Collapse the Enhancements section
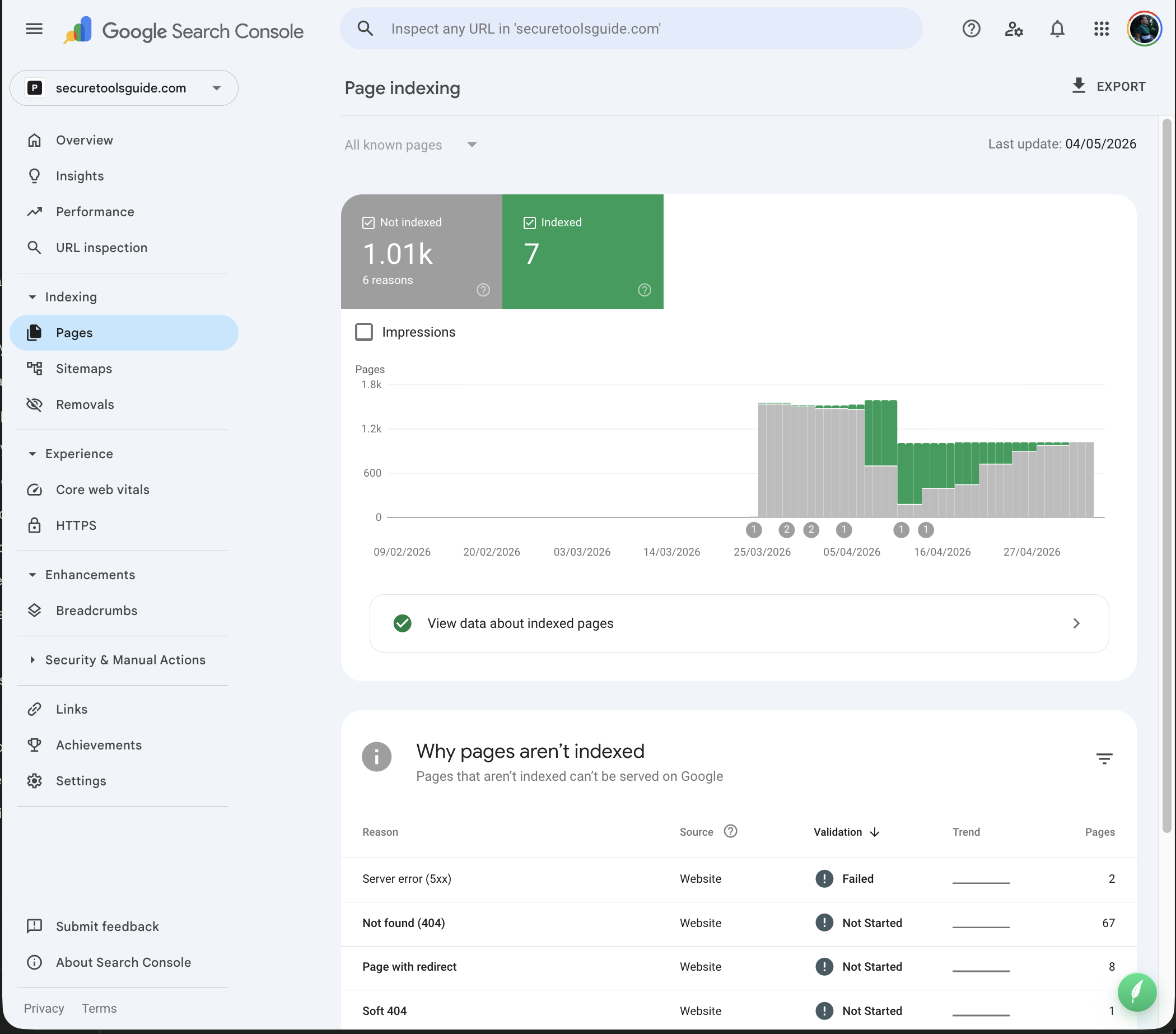The width and height of the screenshot is (1176, 1034). (x=82, y=575)
